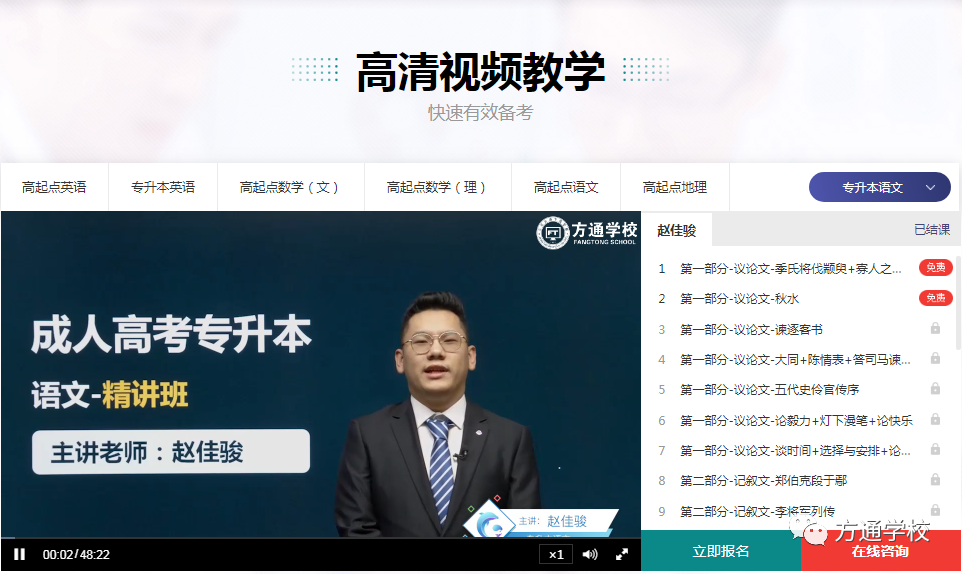Mute the video volume speaker icon
Image resolution: width=962 pixels, height=574 pixels.
pos(590,554)
